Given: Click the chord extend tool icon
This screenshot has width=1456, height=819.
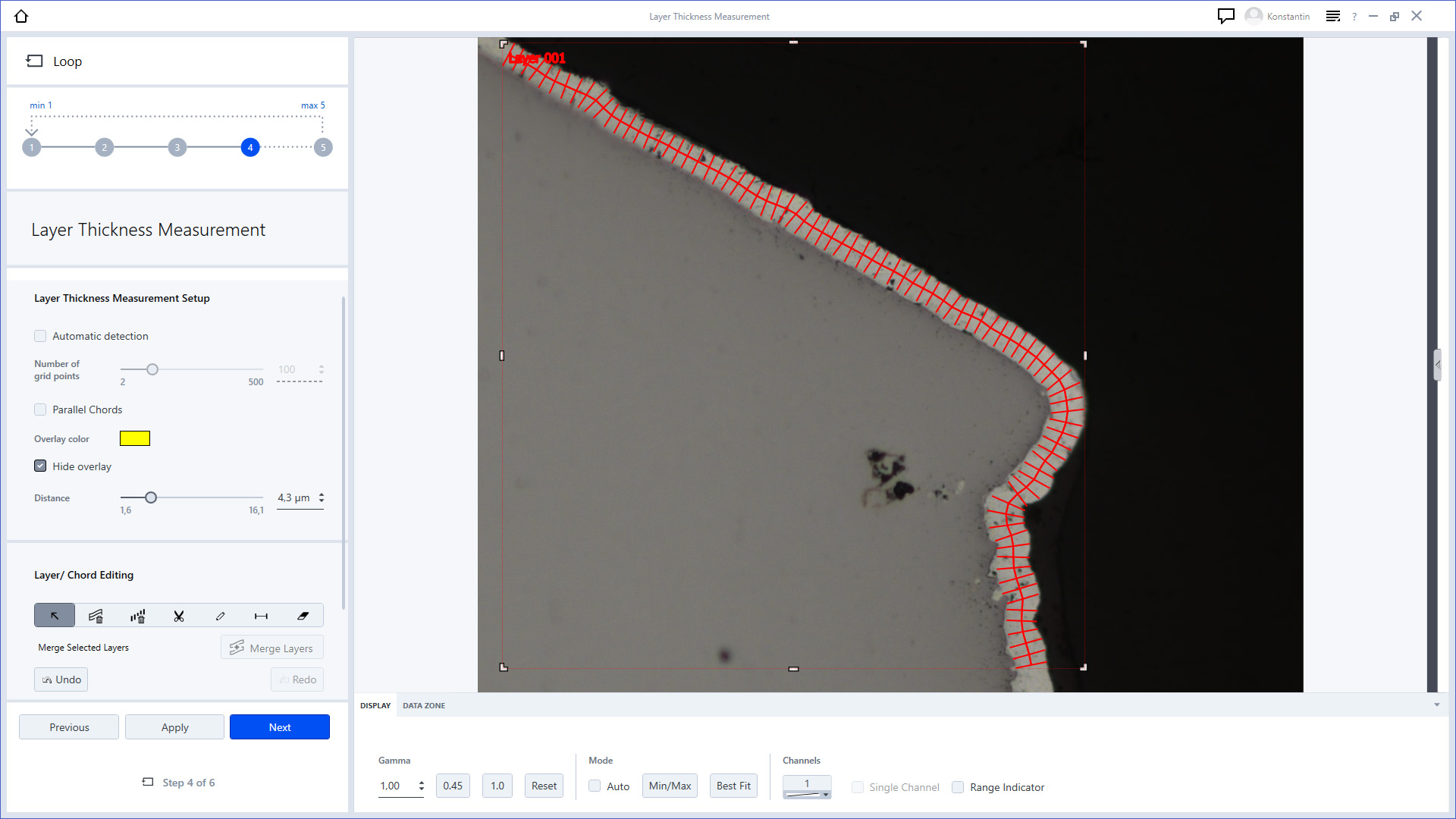Looking at the screenshot, I should 261,615.
